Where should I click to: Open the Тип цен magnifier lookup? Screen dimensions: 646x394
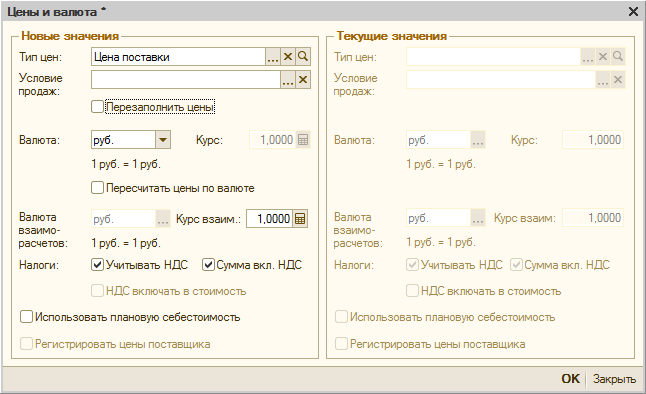click(x=303, y=57)
